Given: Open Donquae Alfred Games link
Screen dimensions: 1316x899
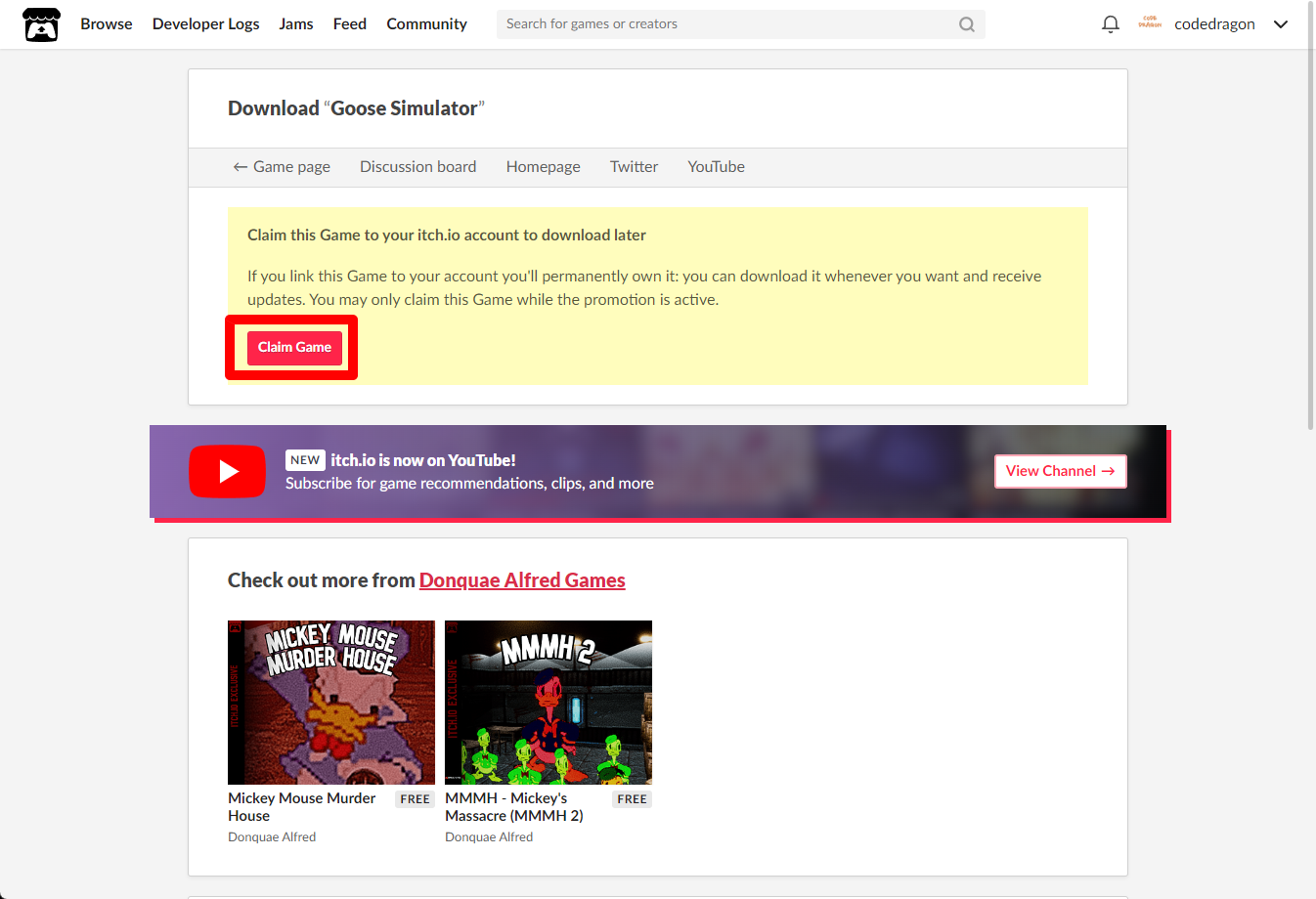Looking at the screenshot, I should pos(522,580).
